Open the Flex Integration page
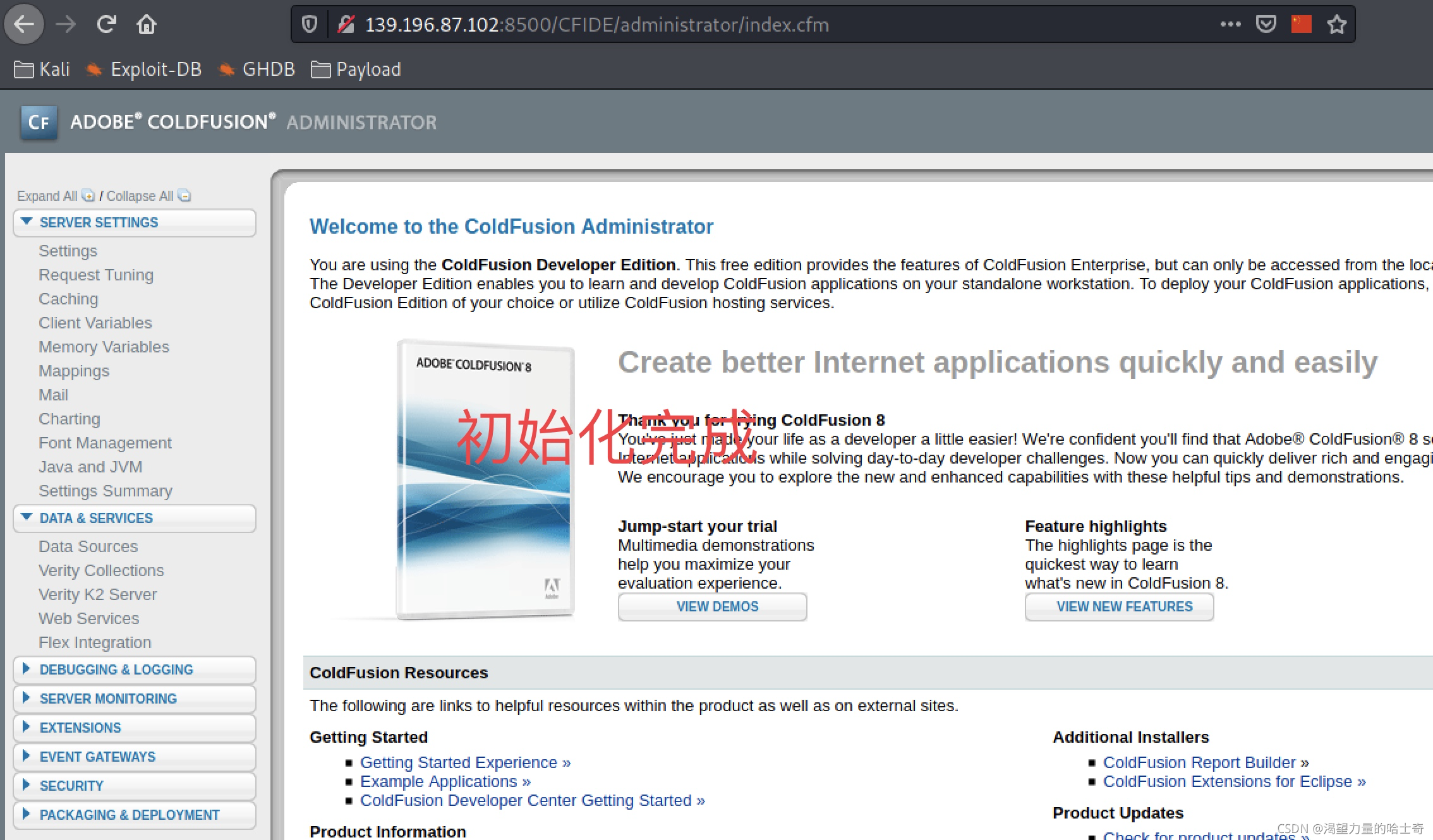Viewport: 1433px width, 840px height. click(95, 642)
